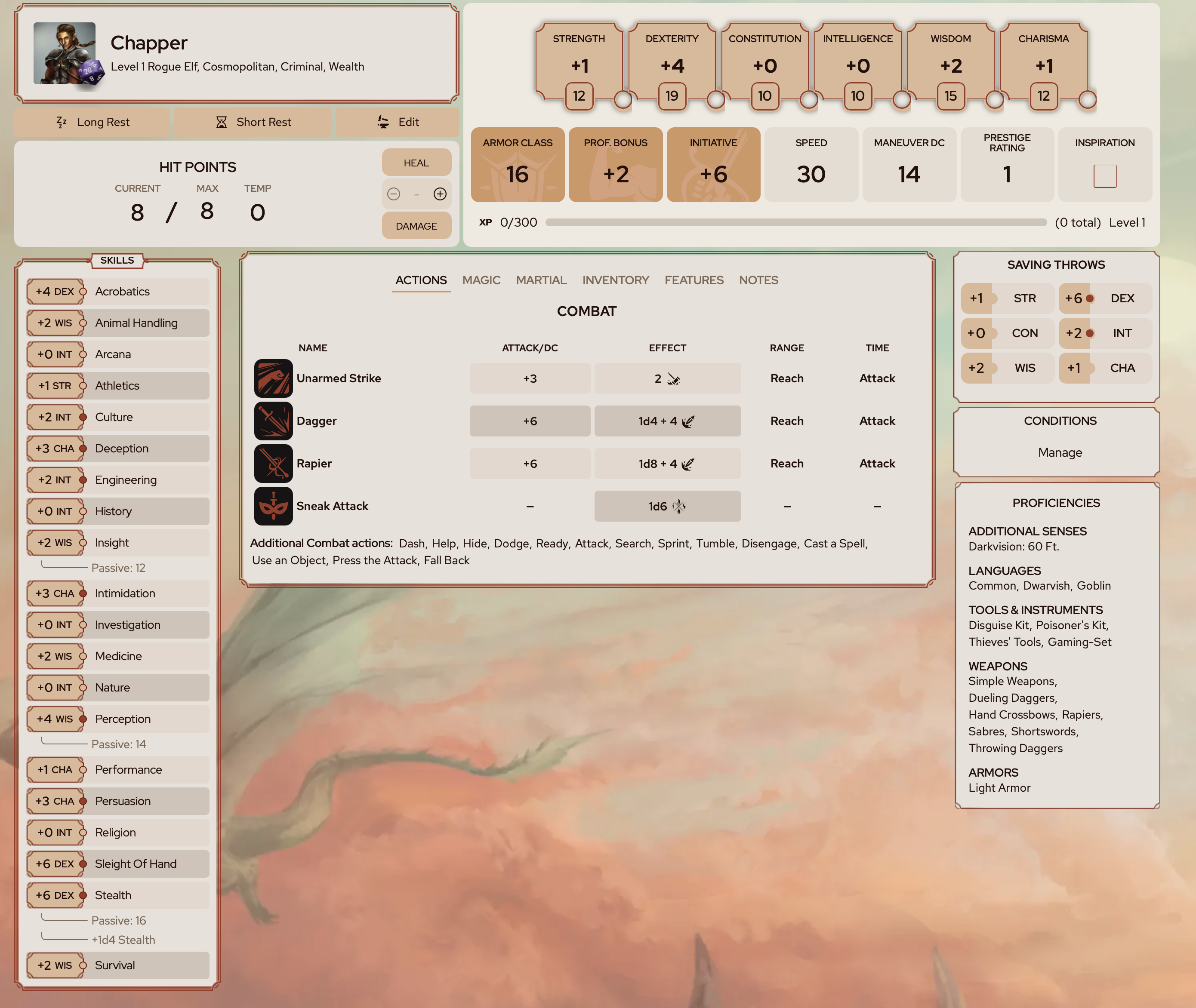Open the NOTES tab
Screen dimensions: 1196x1008
pyautogui.click(x=758, y=280)
